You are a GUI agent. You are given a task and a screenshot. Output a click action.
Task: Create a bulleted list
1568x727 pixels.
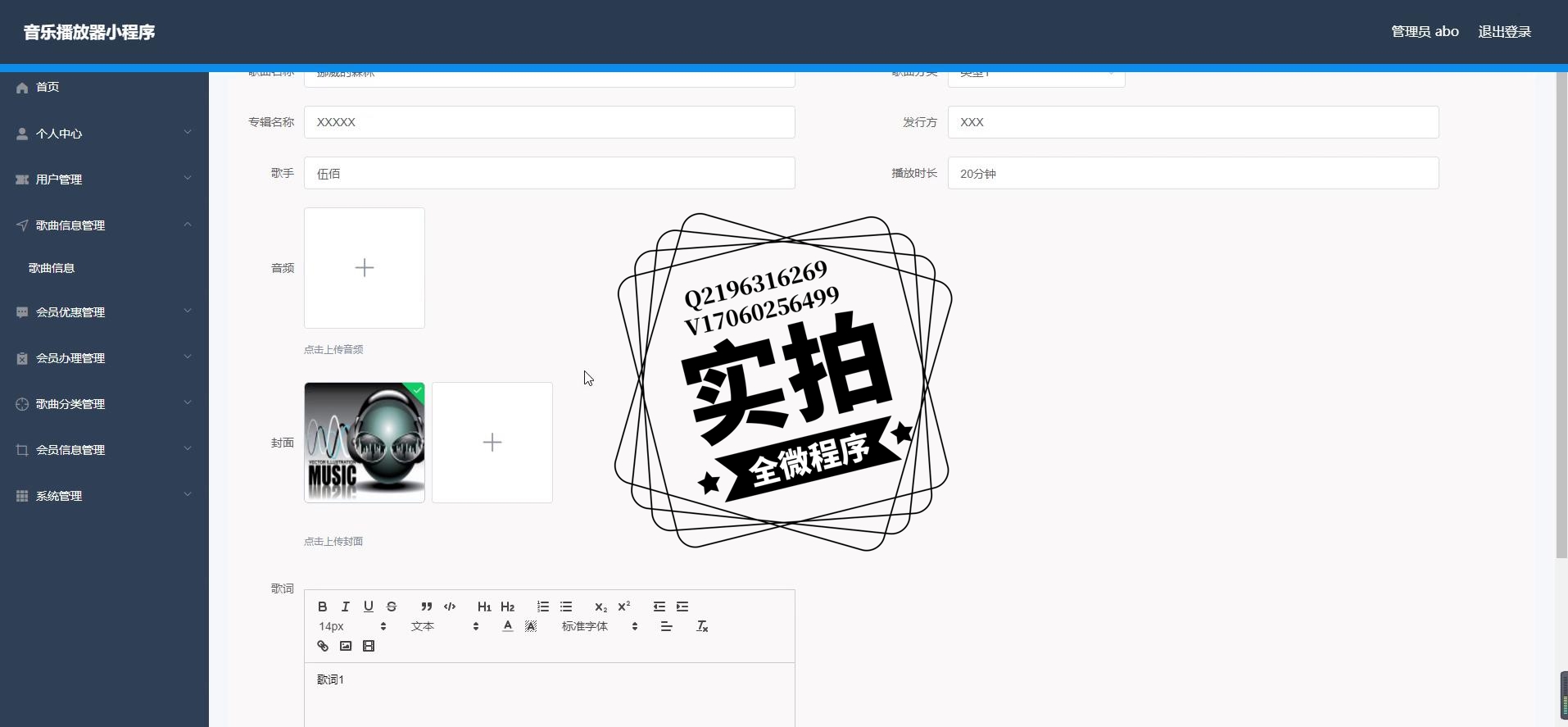566,607
